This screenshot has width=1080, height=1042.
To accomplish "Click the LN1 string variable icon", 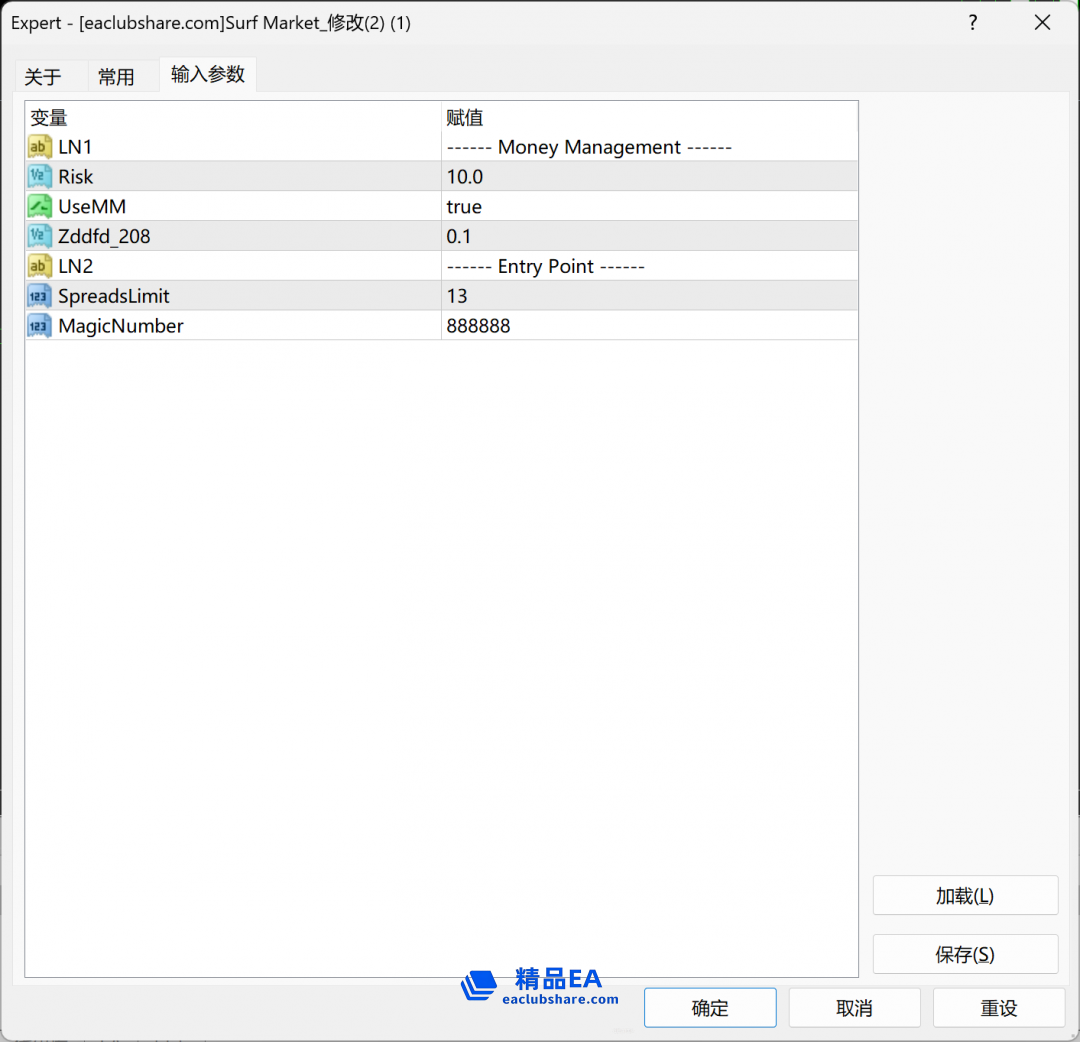I will pyautogui.click(x=40, y=147).
